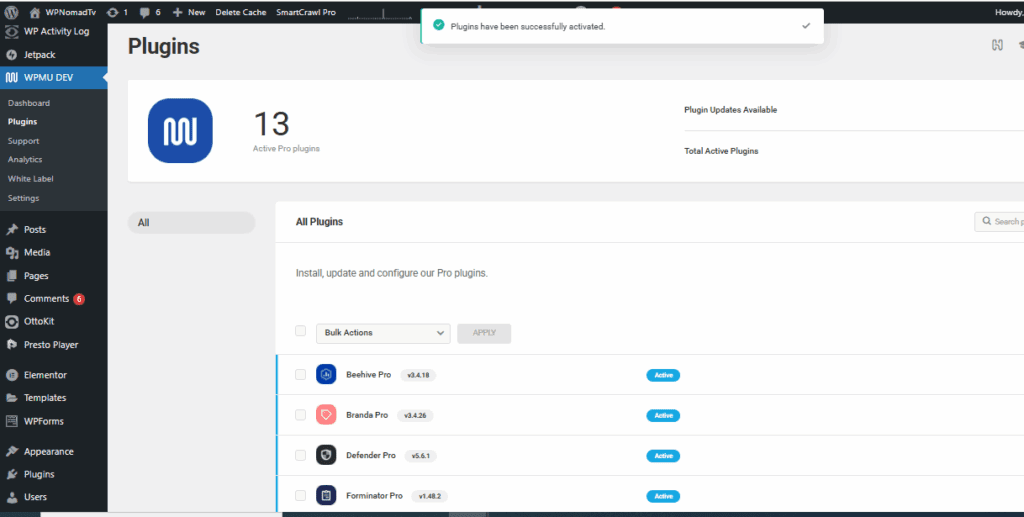Screen dimensions: 1024x517
Task: Open WPForms sidebar icon
Action: [12, 421]
